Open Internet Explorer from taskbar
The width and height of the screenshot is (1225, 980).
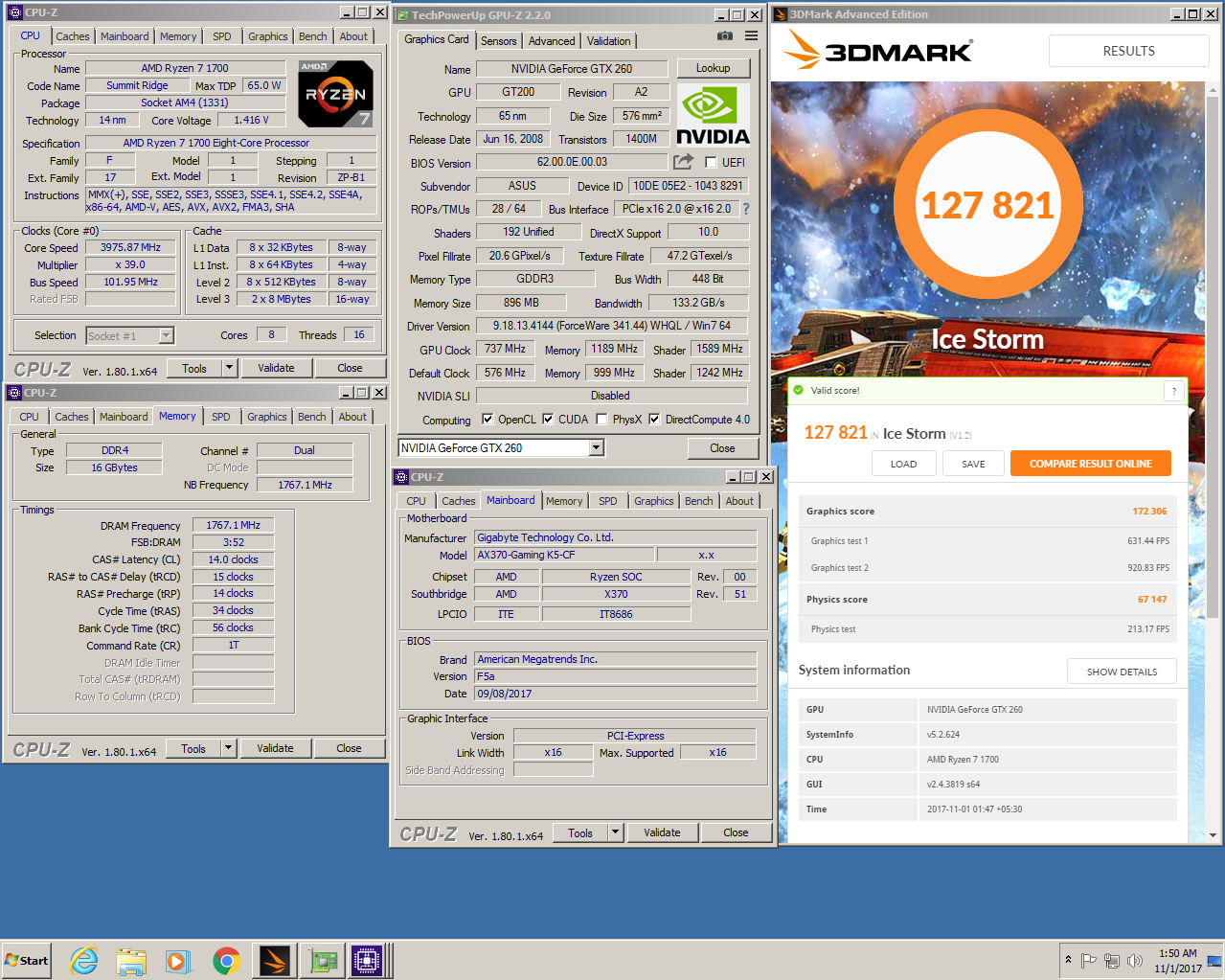tap(84, 961)
